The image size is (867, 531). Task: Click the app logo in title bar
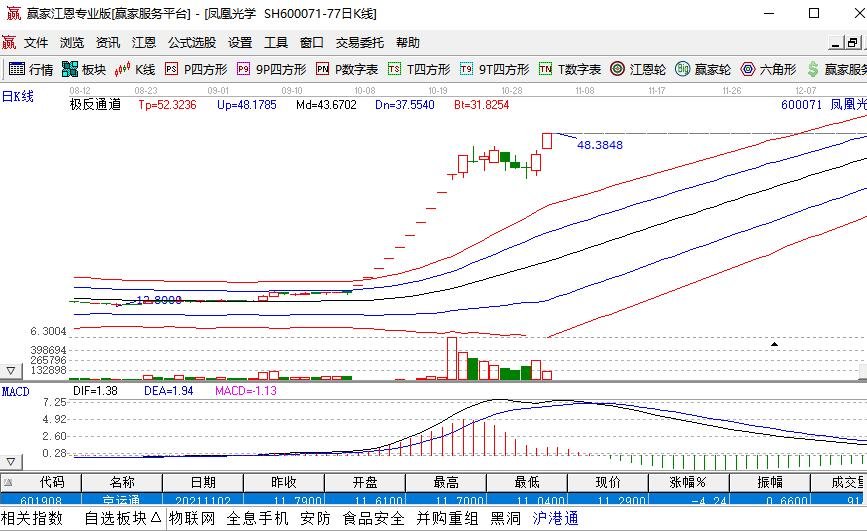(12, 13)
